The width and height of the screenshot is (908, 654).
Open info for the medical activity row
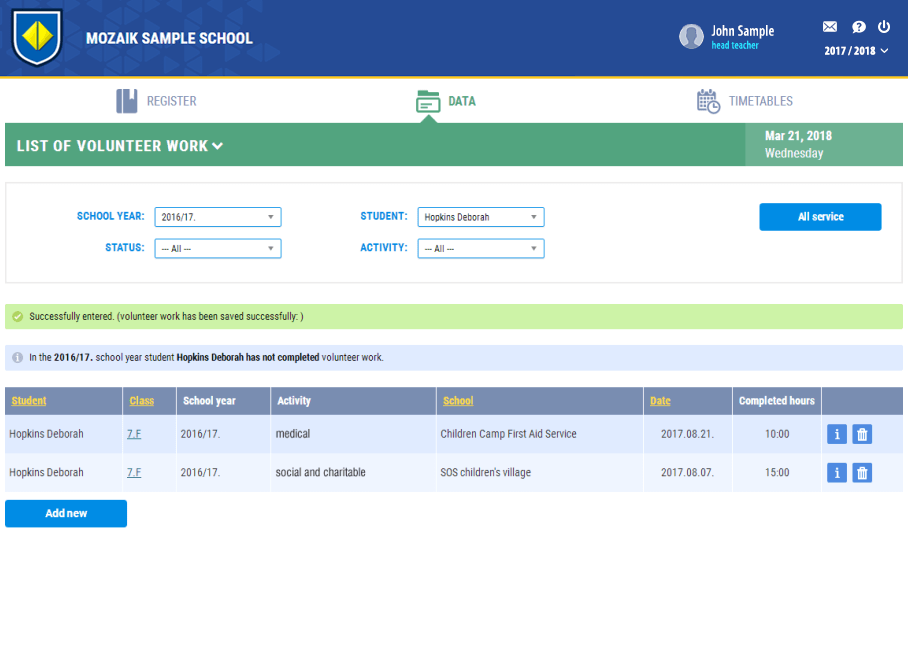[x=837, y=434]
